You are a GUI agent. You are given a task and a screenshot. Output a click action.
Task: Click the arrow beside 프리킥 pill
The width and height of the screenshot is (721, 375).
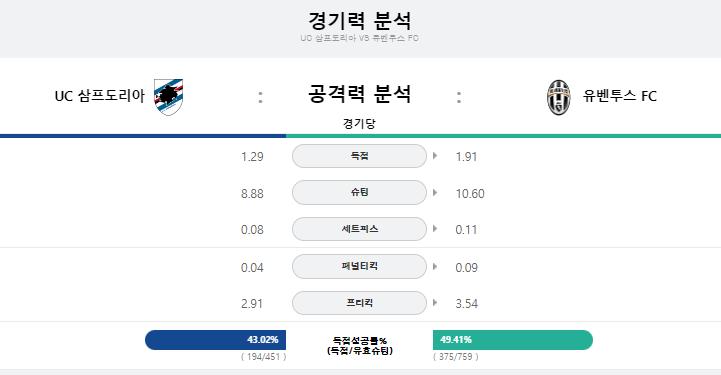[x=435, y=303]
